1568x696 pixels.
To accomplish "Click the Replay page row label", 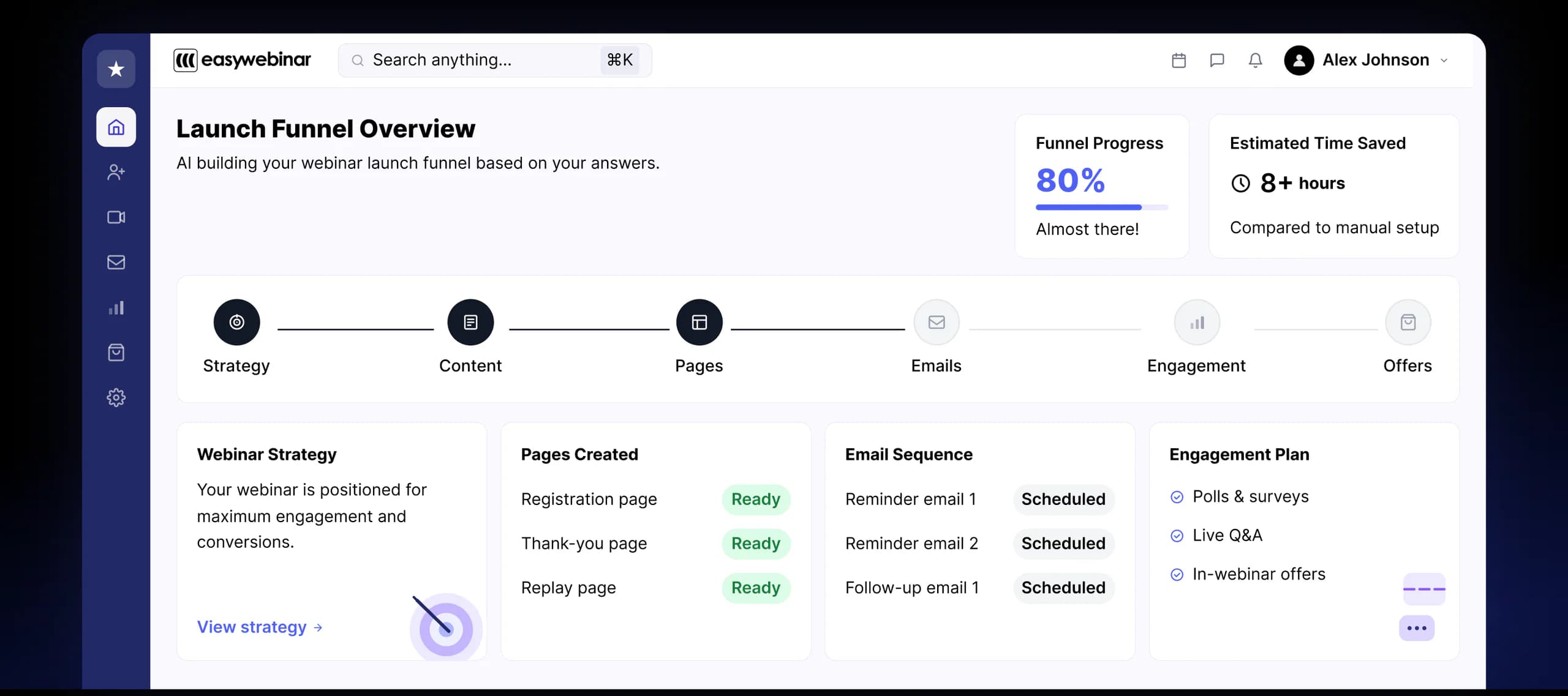I will tap(568, 588).
